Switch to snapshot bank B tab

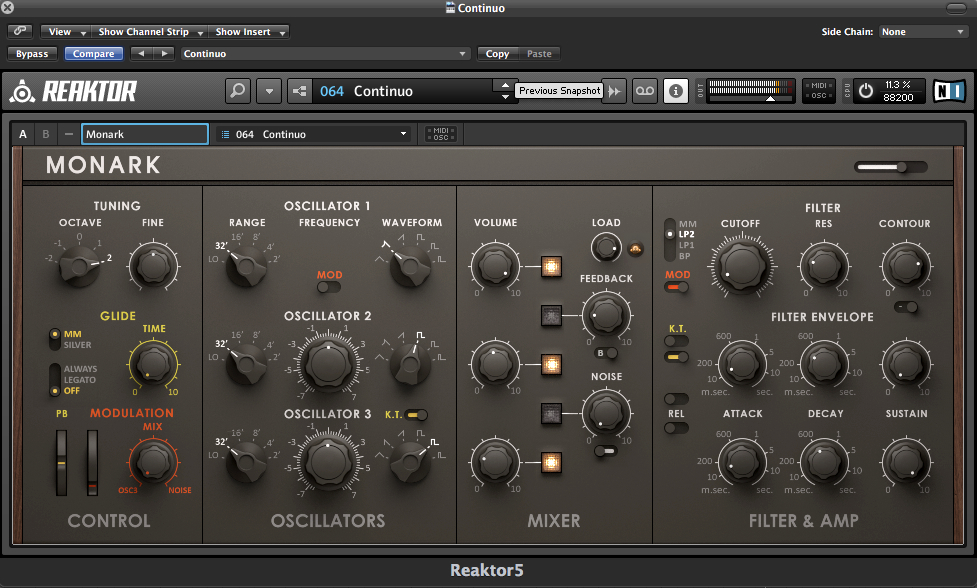[44, 133]
